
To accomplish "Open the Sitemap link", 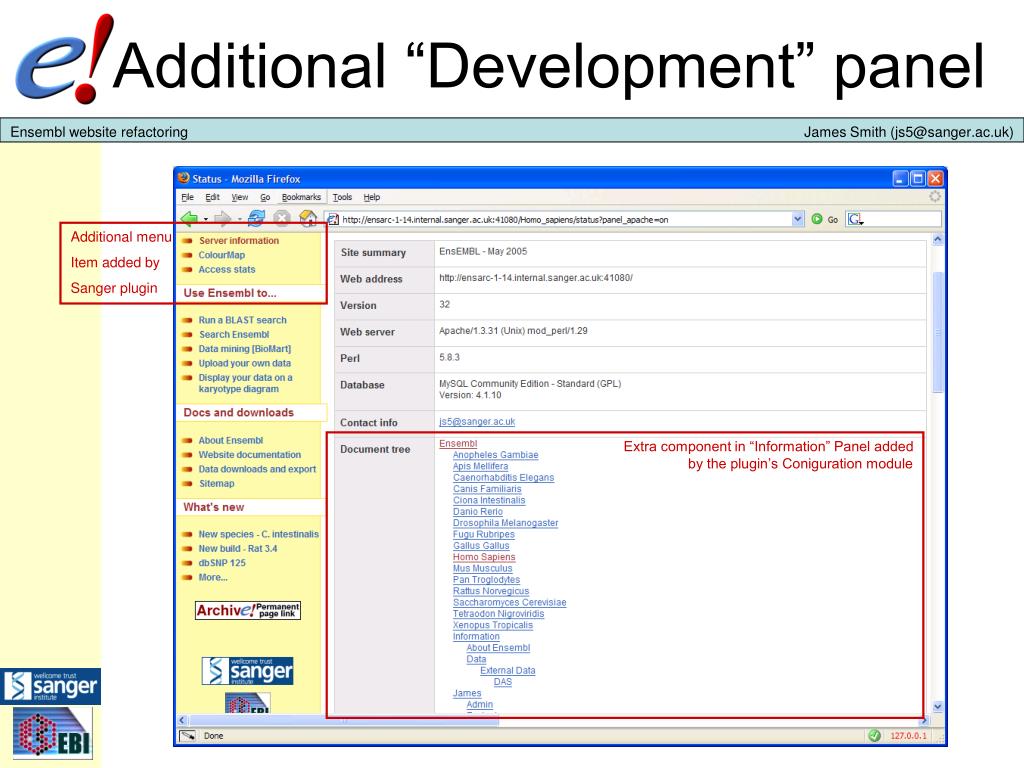I will [x=217, y=483].
